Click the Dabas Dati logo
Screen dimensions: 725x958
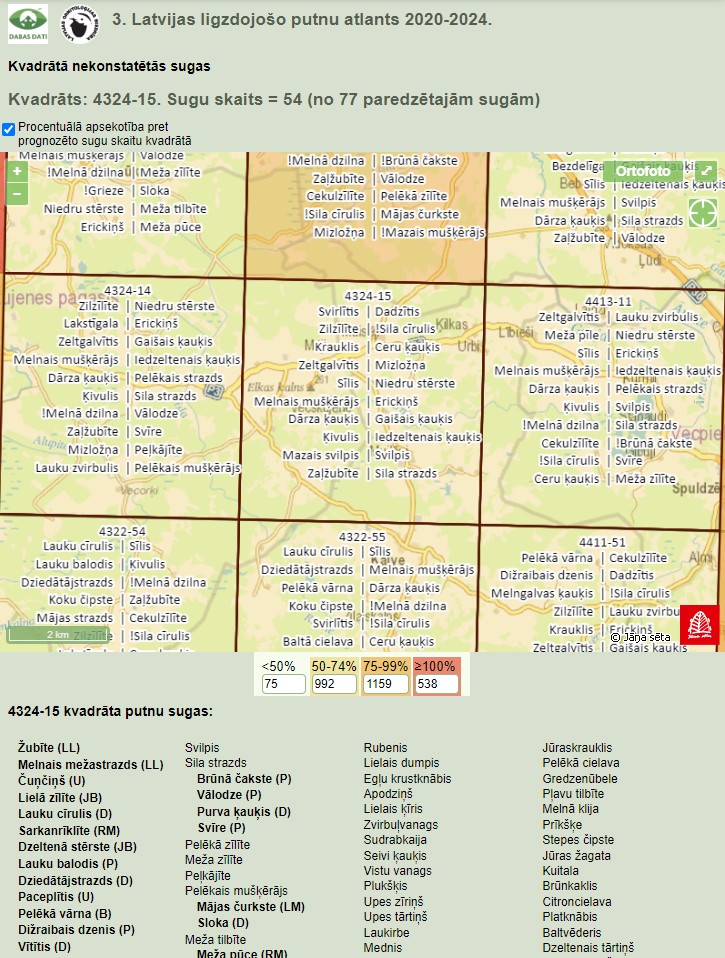click(27, 22)
